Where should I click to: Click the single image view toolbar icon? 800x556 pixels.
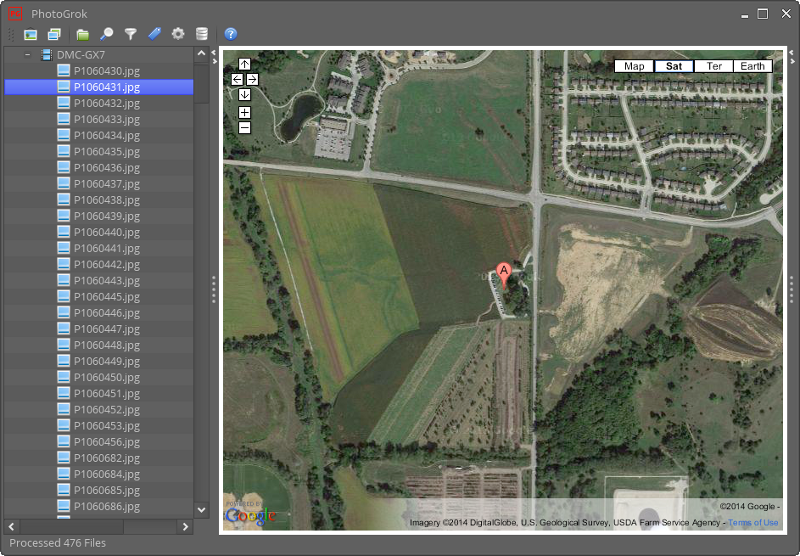pyautogui.click(x=31, y=34)
